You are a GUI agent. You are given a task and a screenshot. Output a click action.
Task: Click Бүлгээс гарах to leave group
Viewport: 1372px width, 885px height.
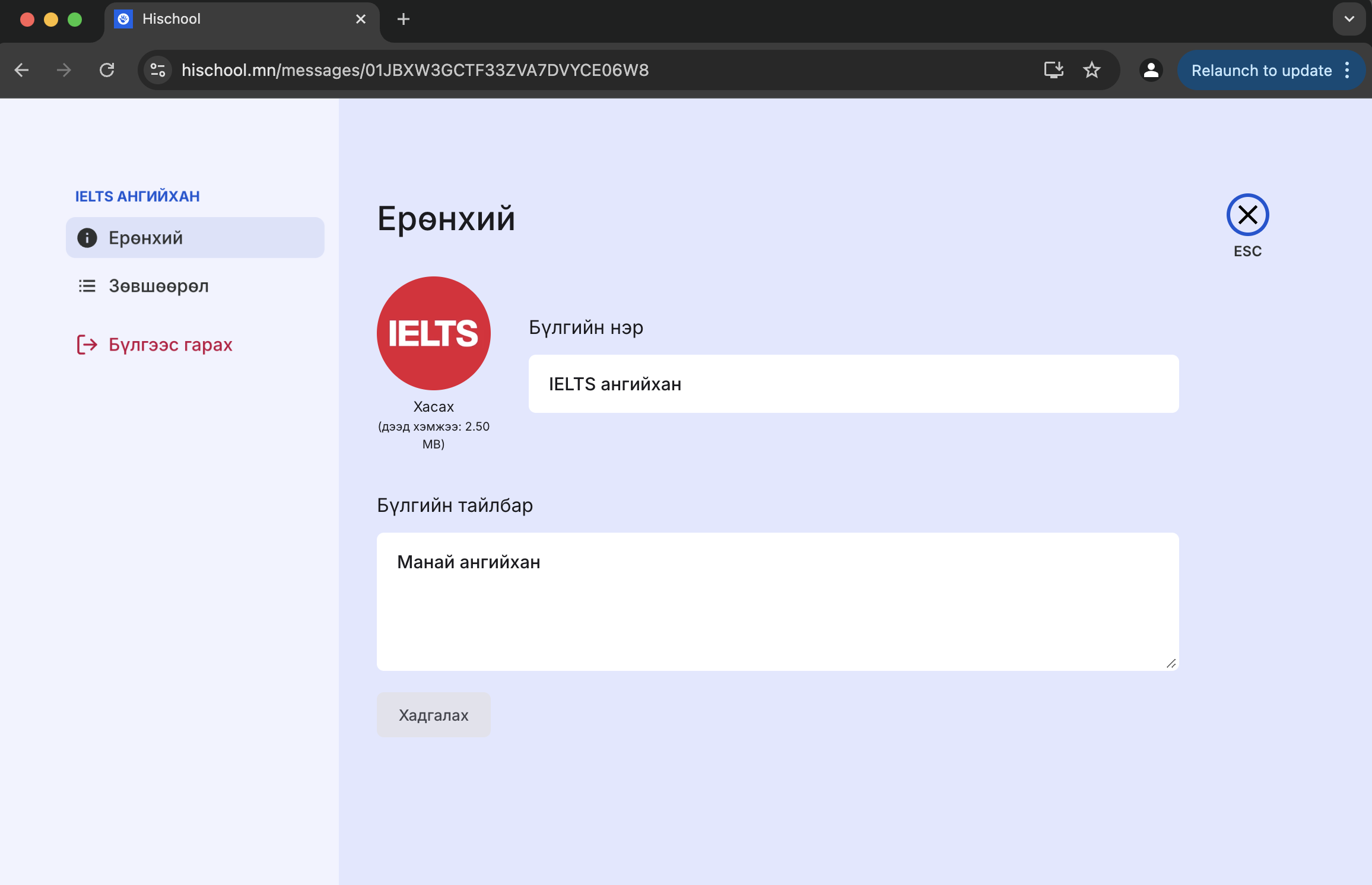pos(170,345)
